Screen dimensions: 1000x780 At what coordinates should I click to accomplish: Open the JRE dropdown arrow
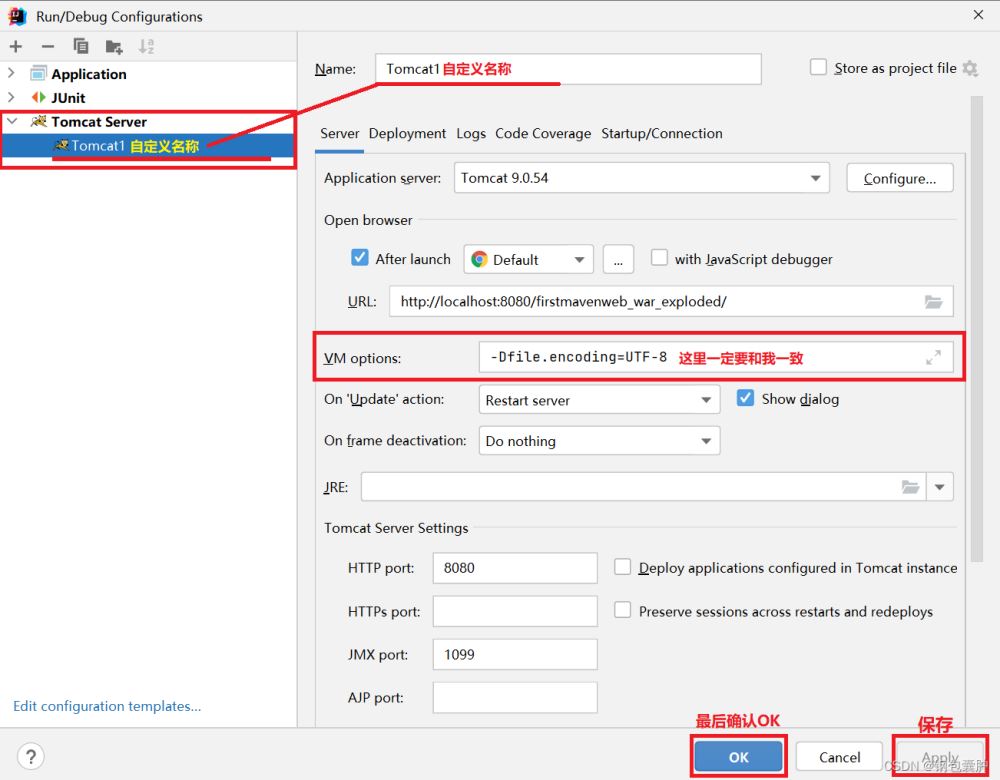pyautogui.click(x=939, y=487)
